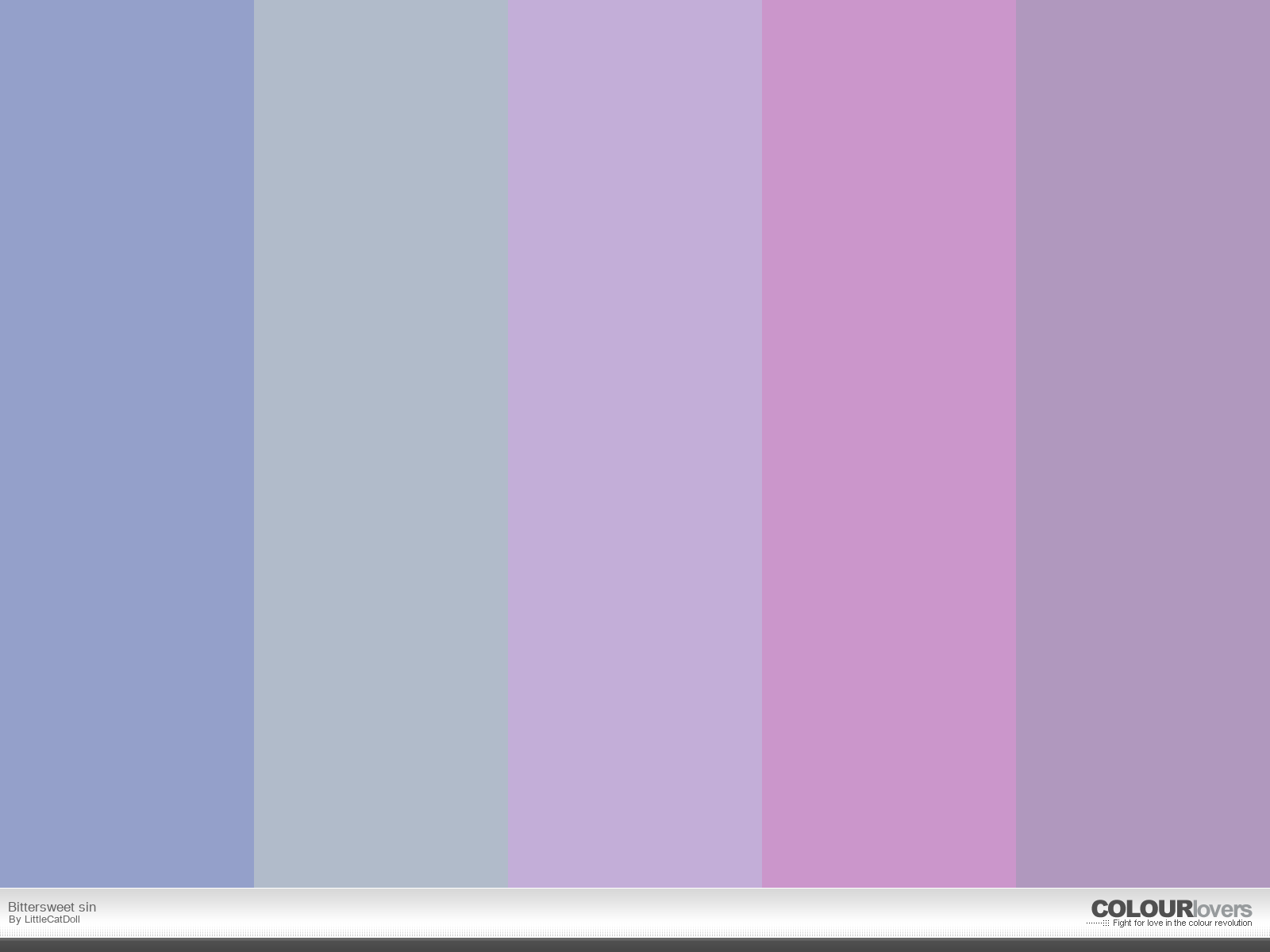1270x952 pixels.
Task: Click the word "sin" in the title
Action: tap(87, 907)
